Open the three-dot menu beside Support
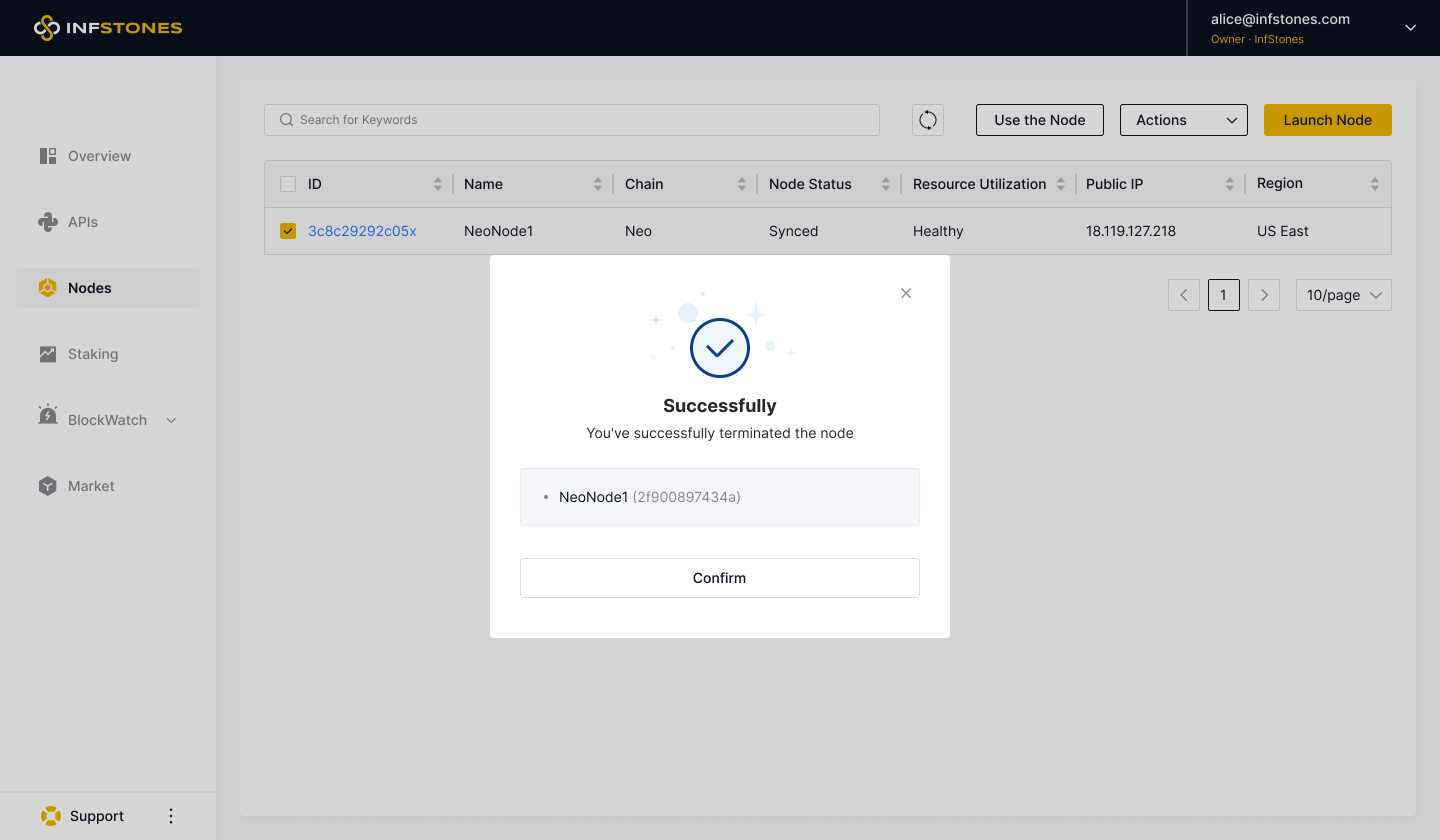Screen dimensions: 1440x840 (x=171, y=815)
